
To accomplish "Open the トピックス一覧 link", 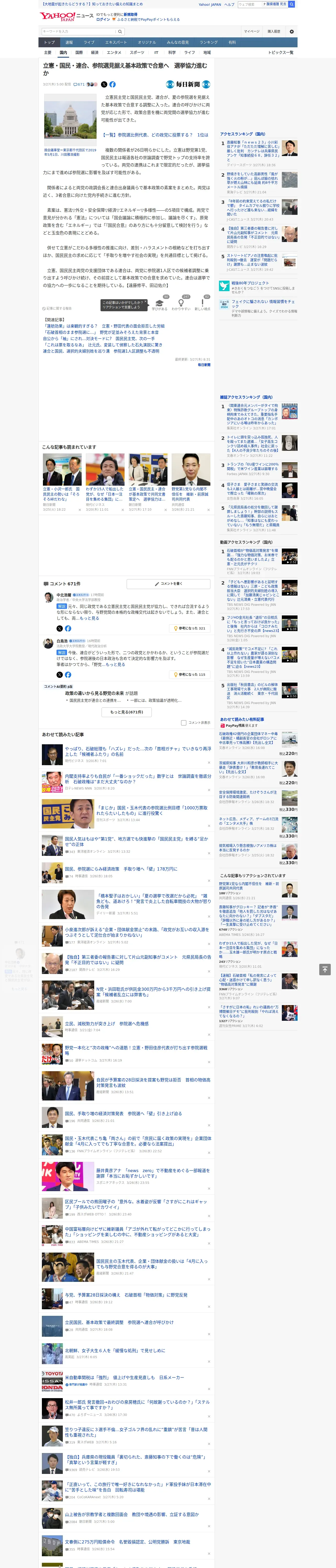I will (x=281, y=53).
